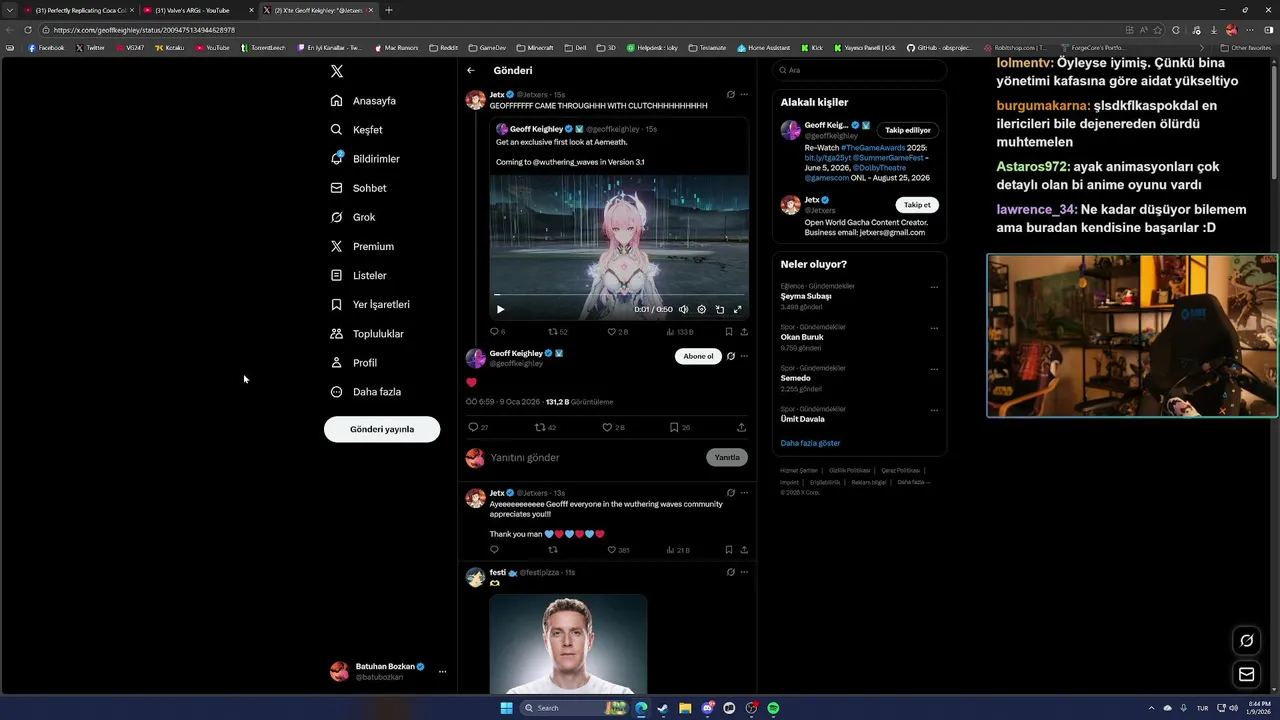Switch to Perfectly Replicating Coca Cola tab
This screenshot has width=1280, height=720.
pos(78,10)
